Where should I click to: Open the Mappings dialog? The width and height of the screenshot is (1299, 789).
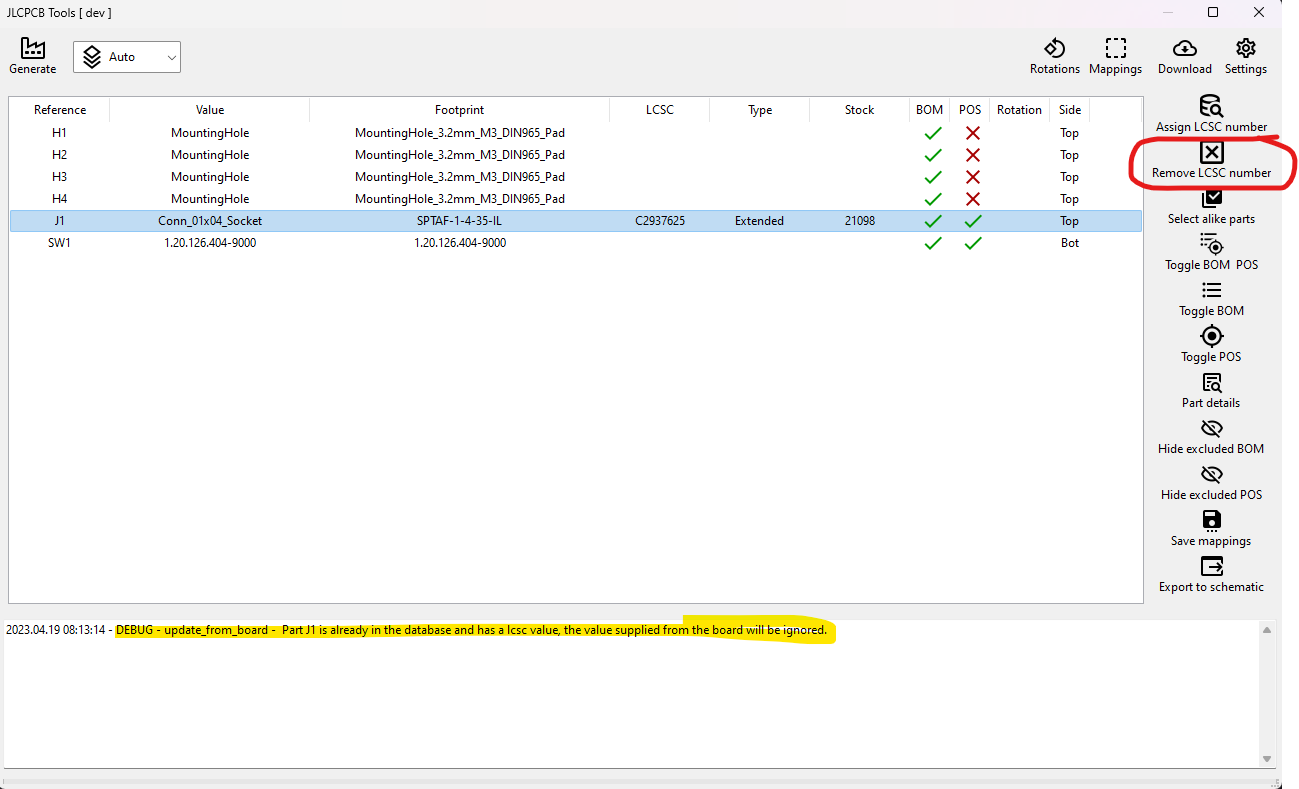click(1115, 53)
